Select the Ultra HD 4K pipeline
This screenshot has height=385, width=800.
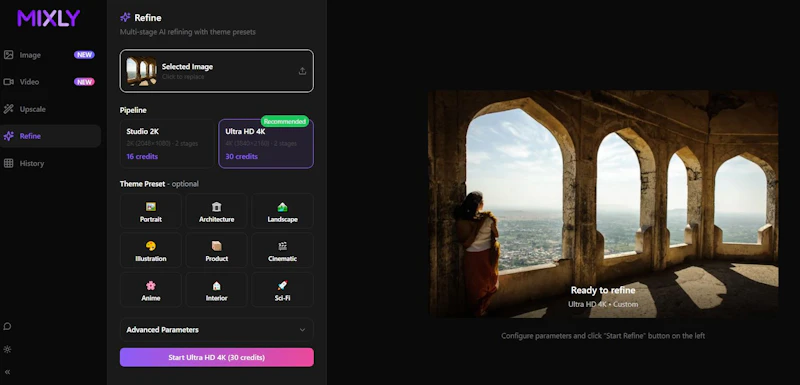[x=266, y=144]
